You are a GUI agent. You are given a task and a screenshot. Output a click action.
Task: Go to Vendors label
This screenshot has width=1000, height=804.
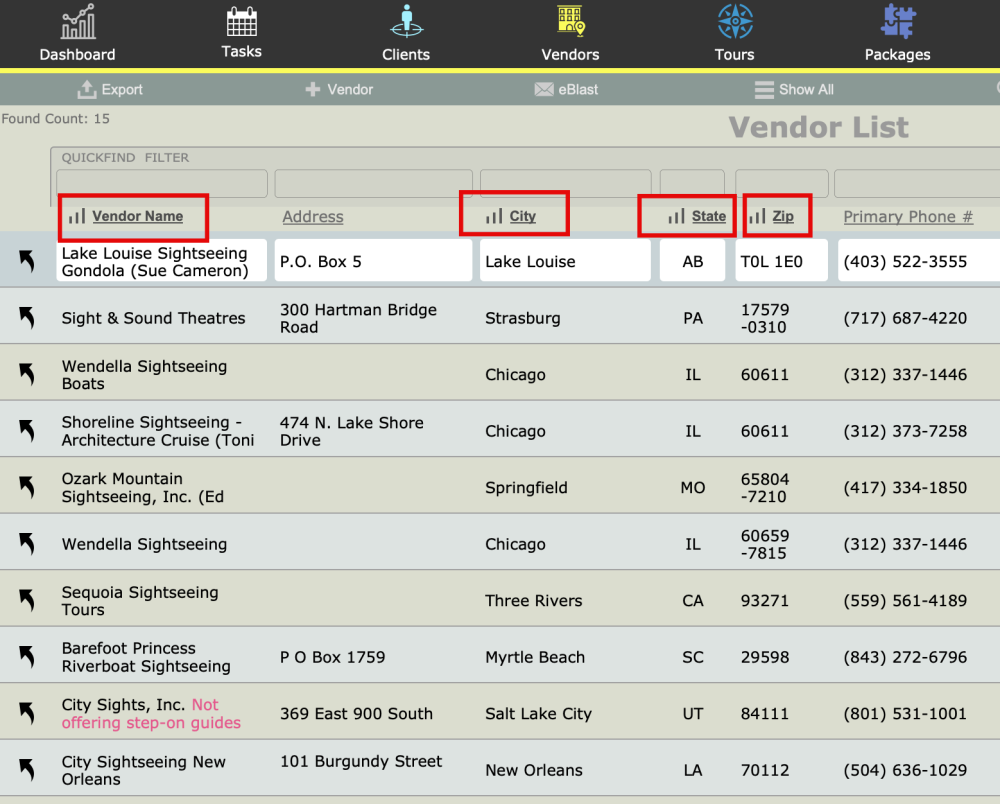571,55
